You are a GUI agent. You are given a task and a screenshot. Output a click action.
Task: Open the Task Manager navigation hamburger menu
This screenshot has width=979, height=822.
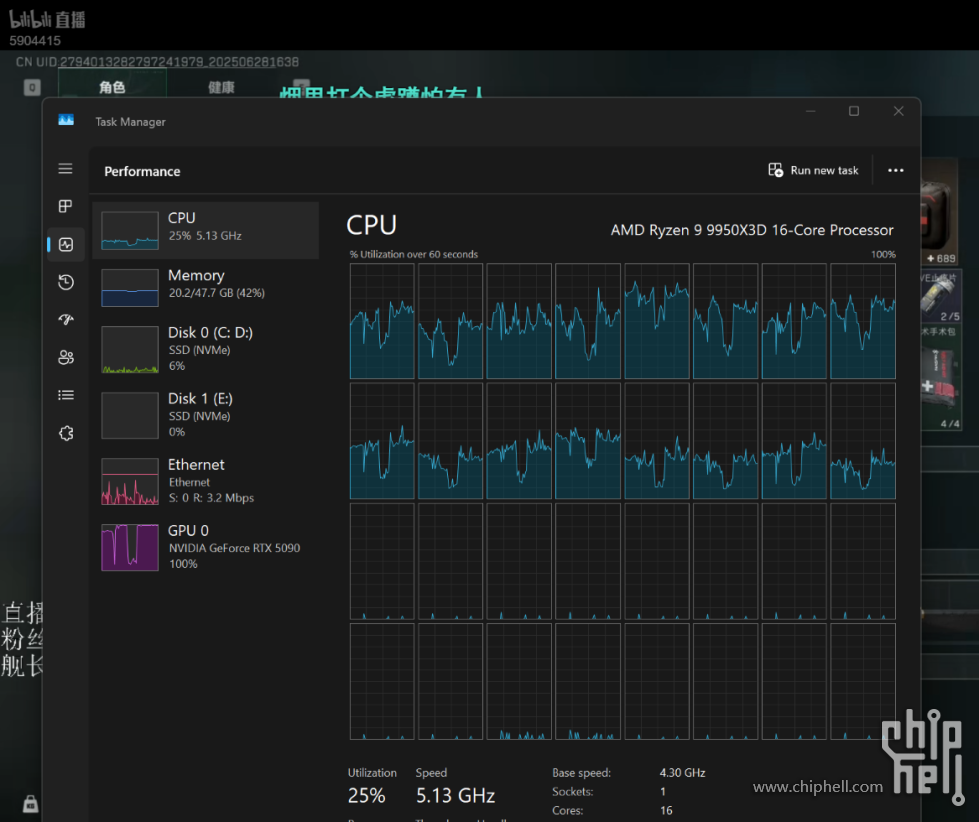(x=66, y=169)
